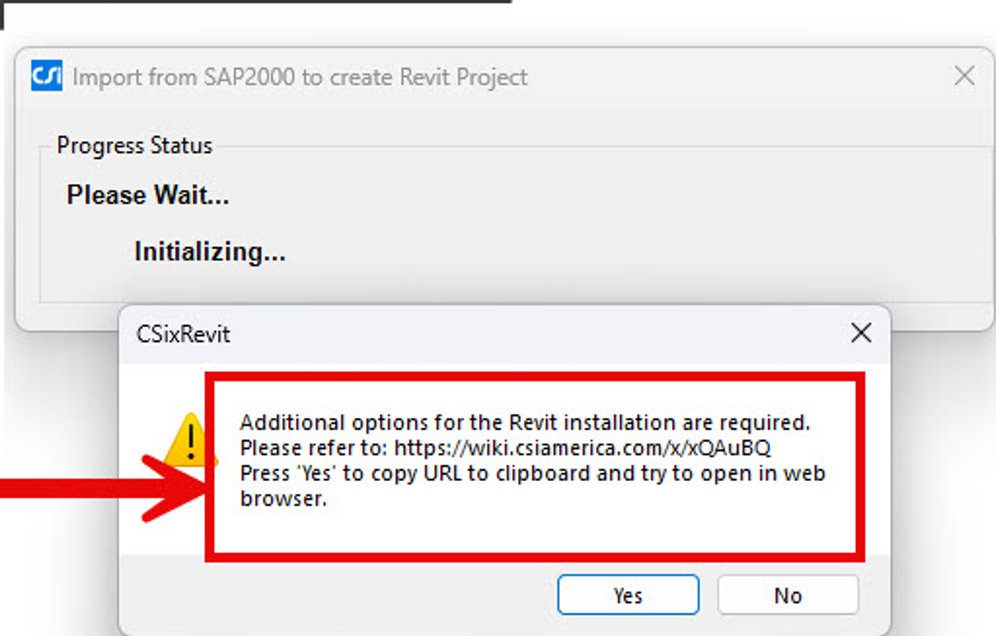This screenshot has width=996, height=636.
Task: Click the 'Additional options for the Revit' line
Action: point(524,422)
